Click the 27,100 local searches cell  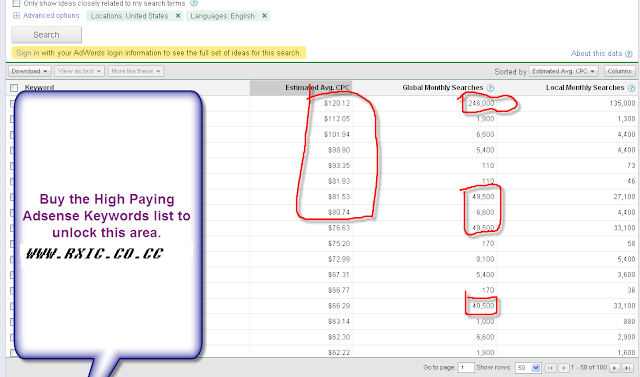coord(624,197)
